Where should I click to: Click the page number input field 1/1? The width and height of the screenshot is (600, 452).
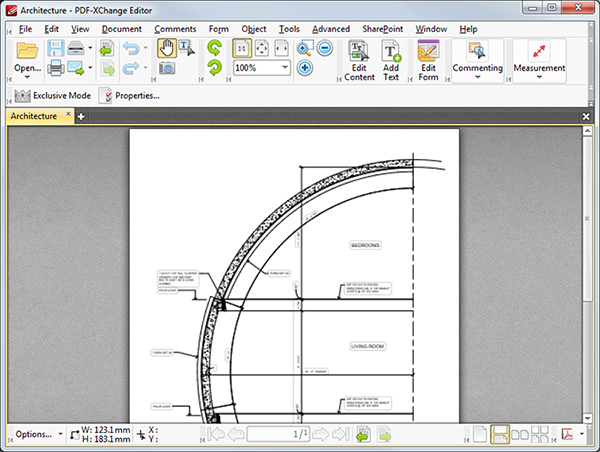279,434
